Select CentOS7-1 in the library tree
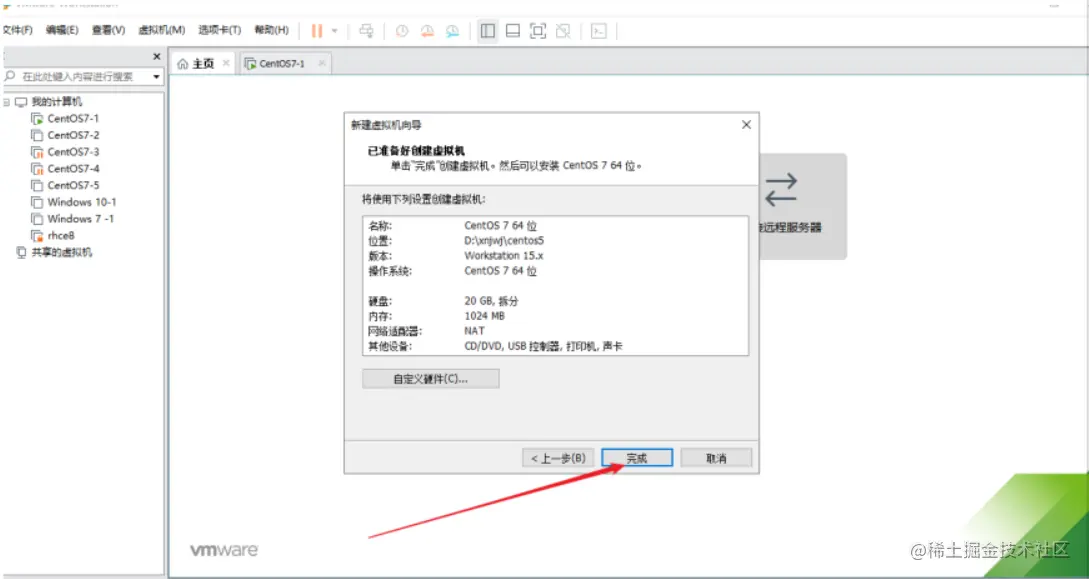 coord(73,119)
